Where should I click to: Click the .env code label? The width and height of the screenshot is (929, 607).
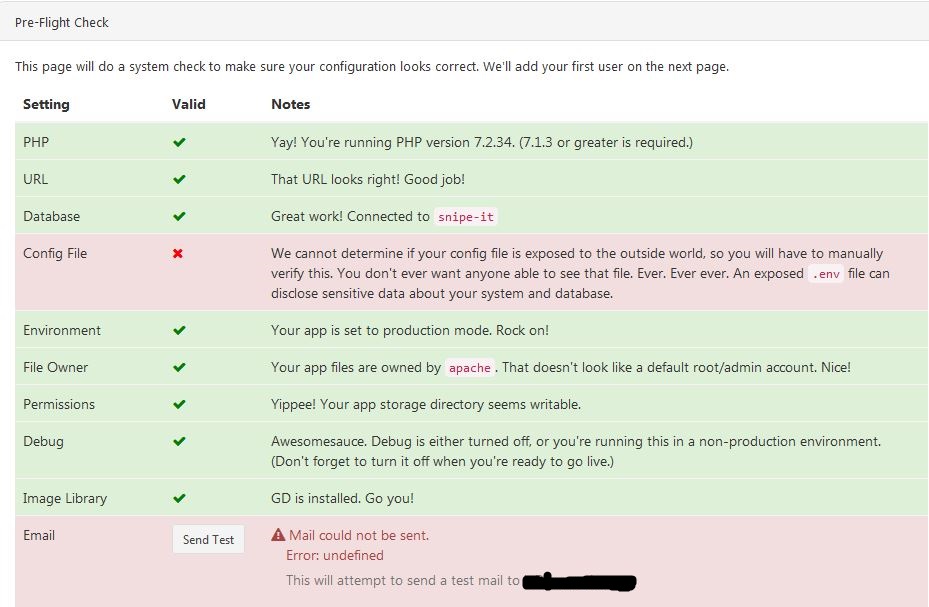point(824,273)
